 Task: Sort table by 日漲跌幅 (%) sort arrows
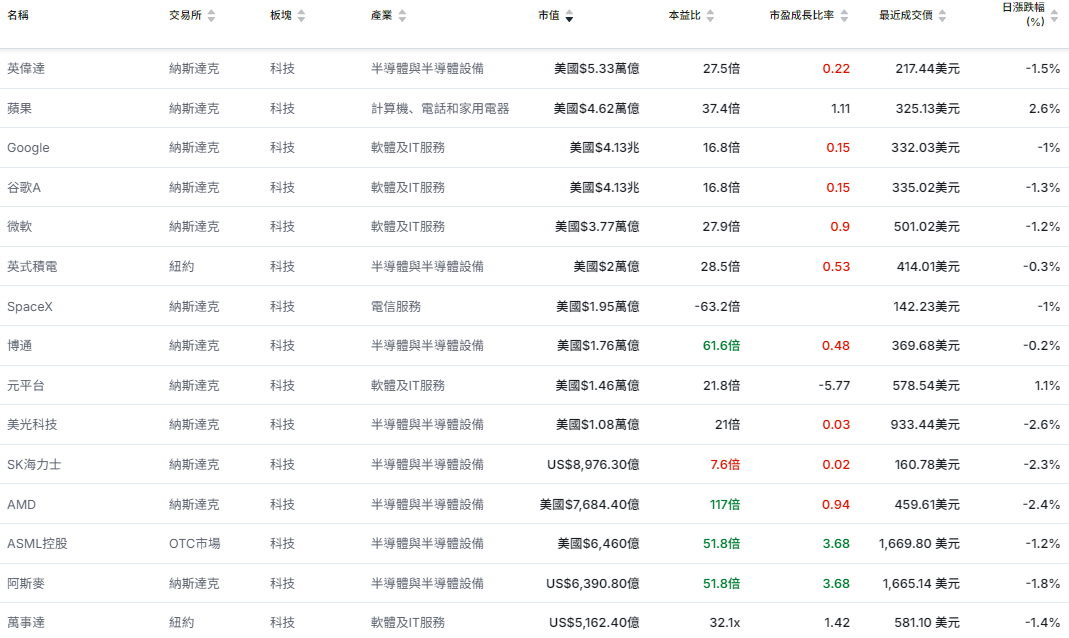pos(1054,16)
